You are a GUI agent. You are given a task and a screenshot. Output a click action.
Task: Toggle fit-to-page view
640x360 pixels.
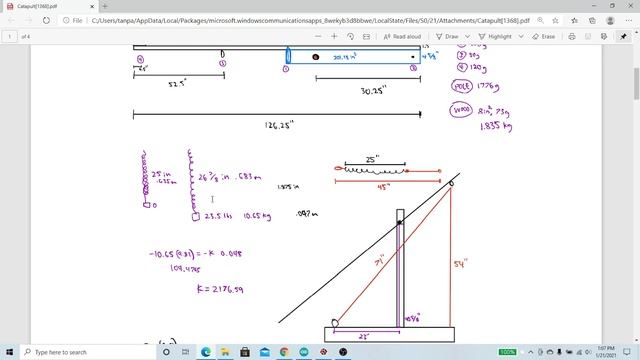(366, 36)
